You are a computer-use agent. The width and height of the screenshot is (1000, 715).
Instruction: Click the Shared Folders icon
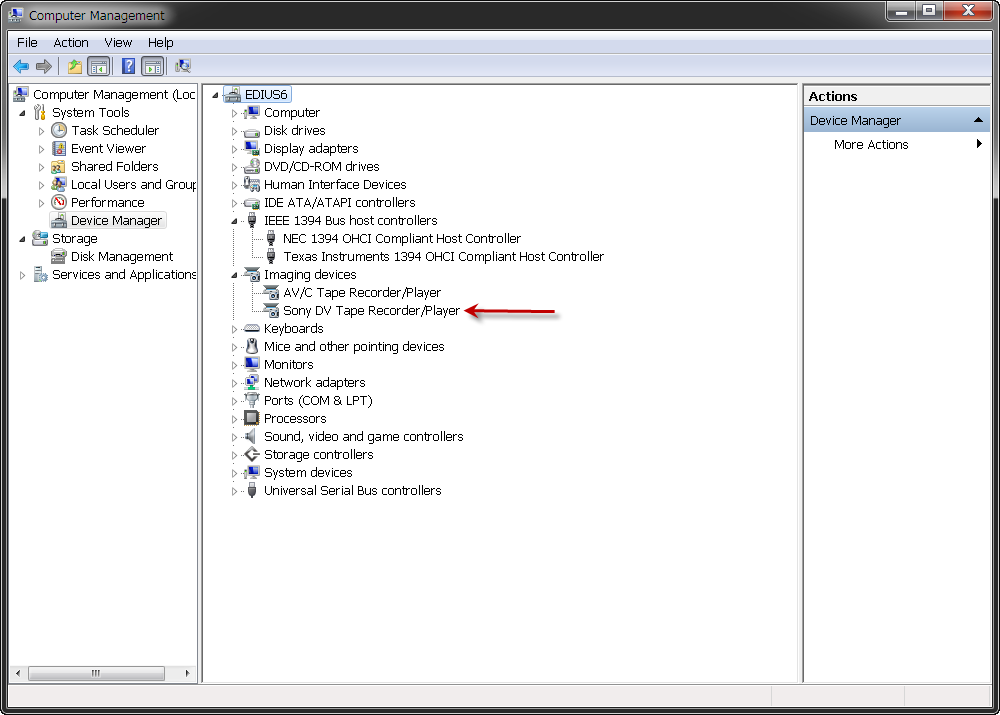(x=59, y=166)
